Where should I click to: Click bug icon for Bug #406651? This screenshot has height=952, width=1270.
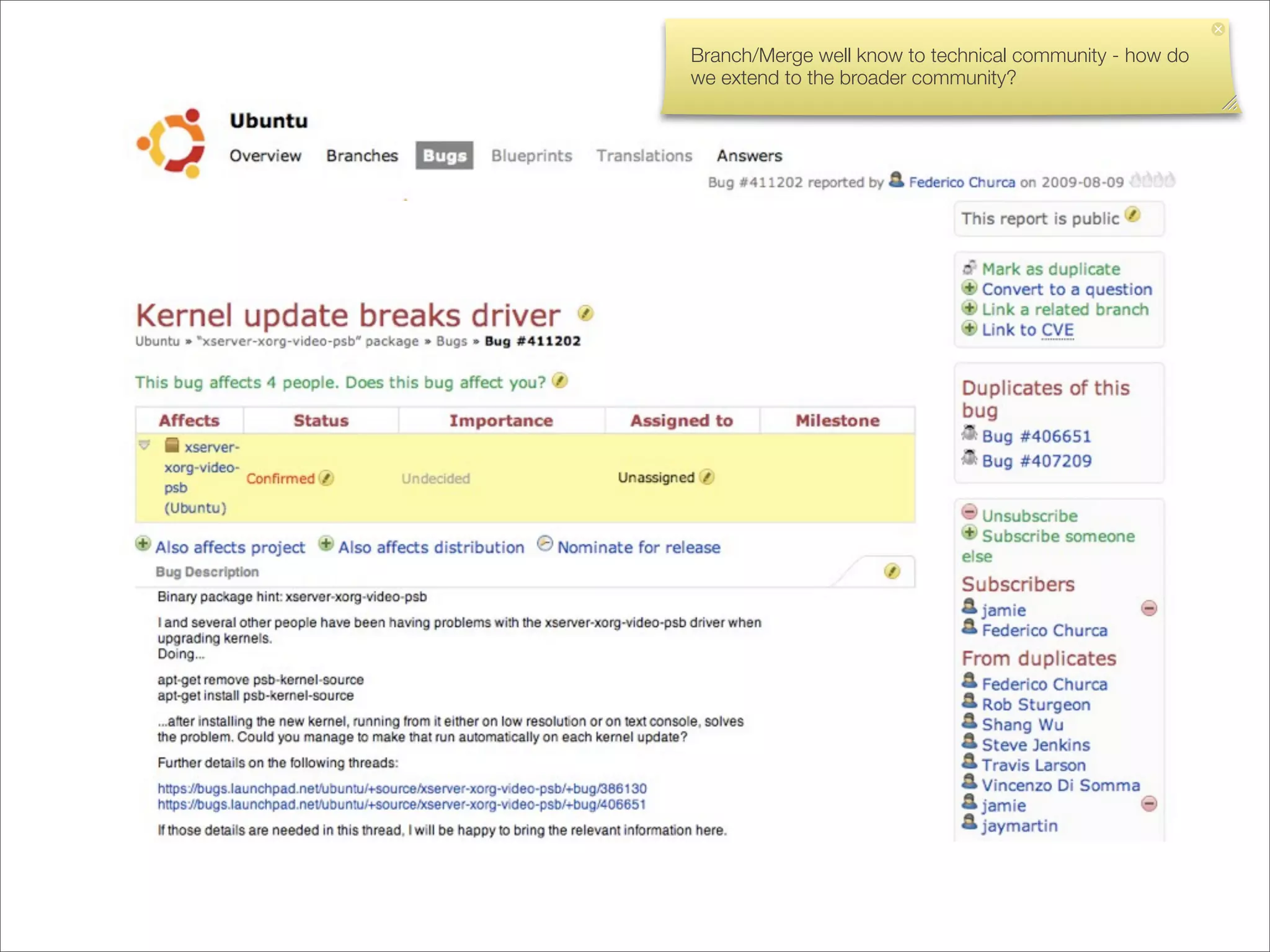[969, 433]
